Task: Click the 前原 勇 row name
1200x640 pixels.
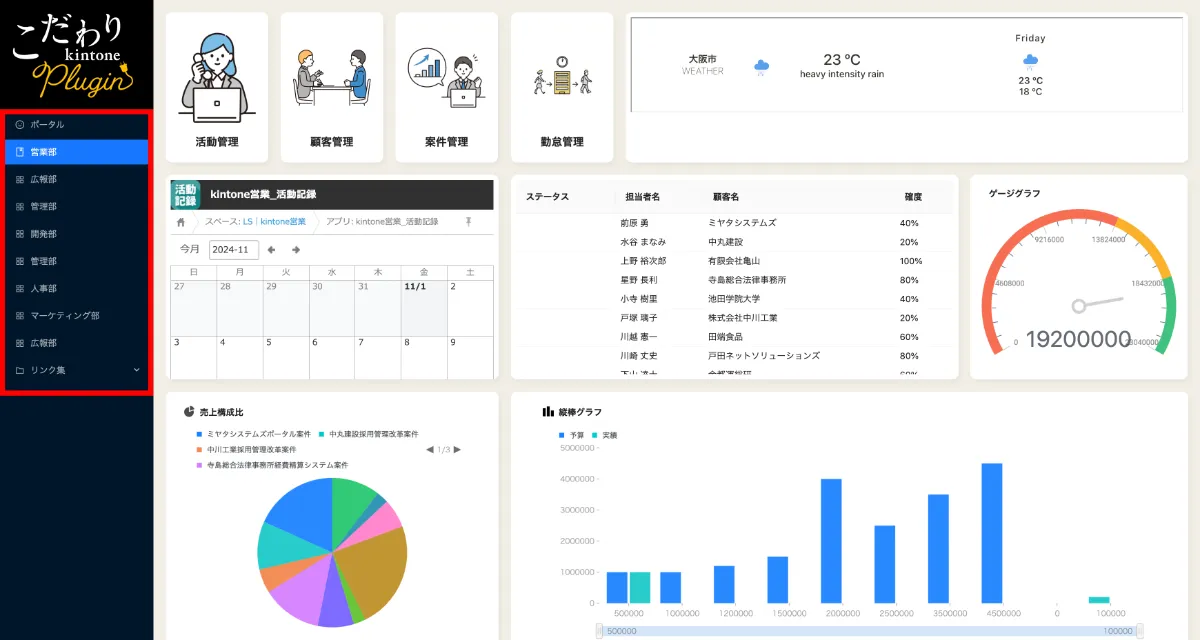Action: 634,223
